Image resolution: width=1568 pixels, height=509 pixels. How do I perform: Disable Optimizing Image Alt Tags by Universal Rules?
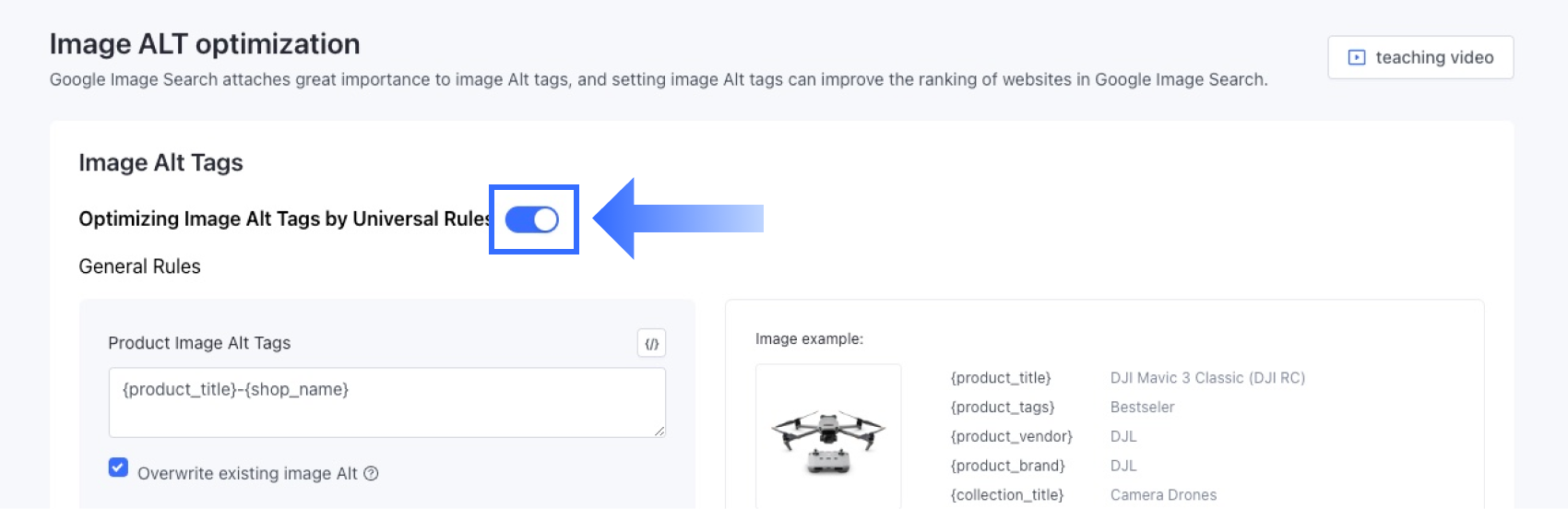point(532,219)
